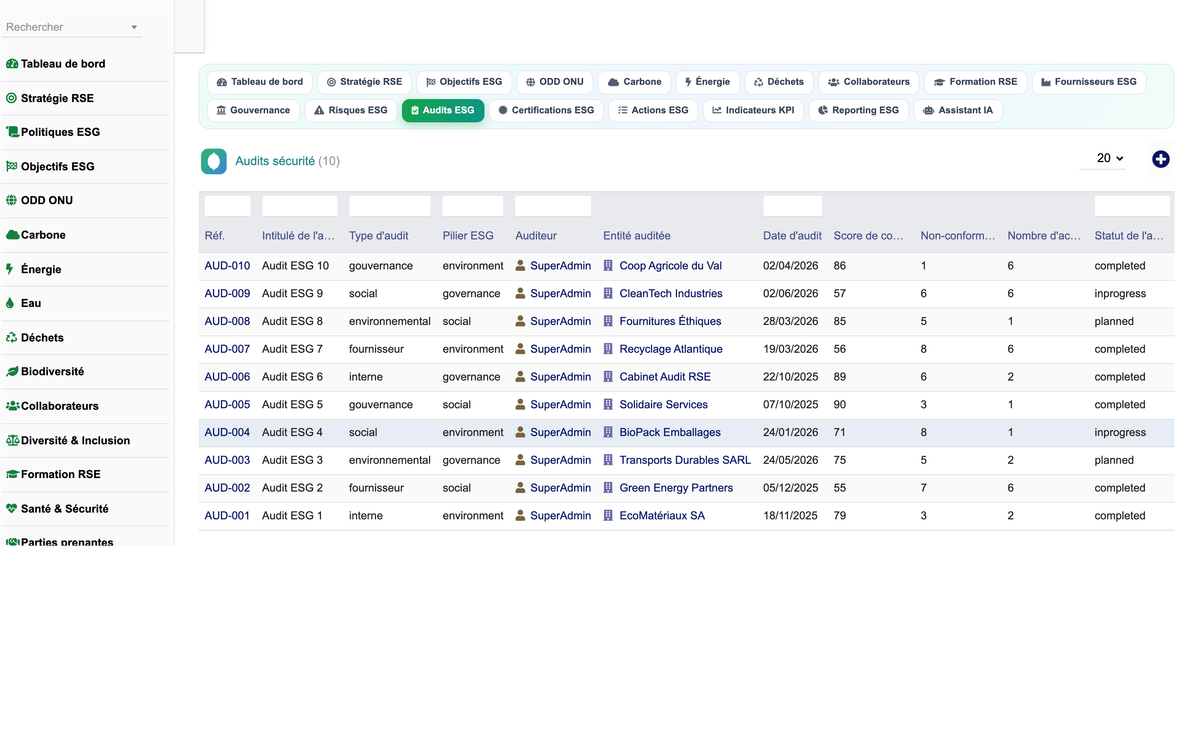Click Déchets sidebar recycle icon
This screenshot has height=743, width=1200.
(12, 337)
